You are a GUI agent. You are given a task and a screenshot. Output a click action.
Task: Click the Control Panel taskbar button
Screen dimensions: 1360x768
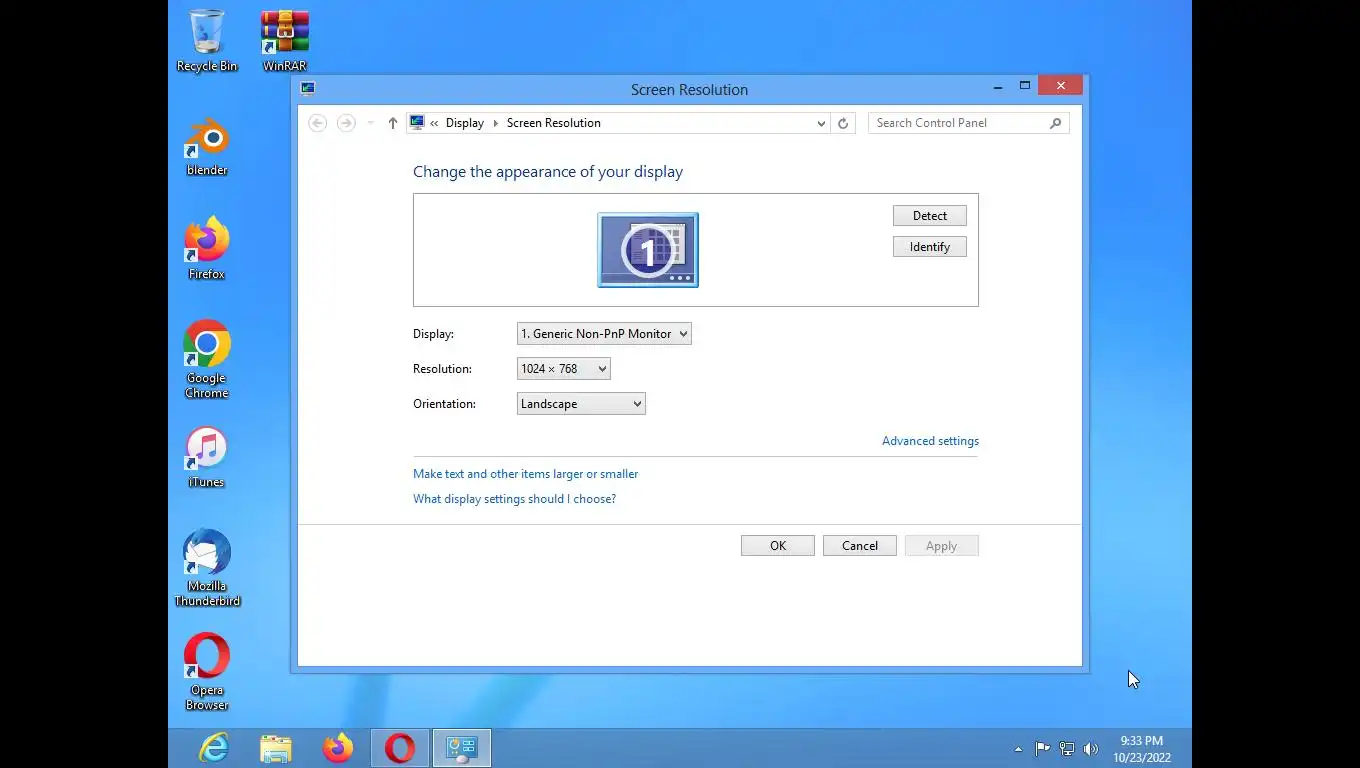[462, 748]
